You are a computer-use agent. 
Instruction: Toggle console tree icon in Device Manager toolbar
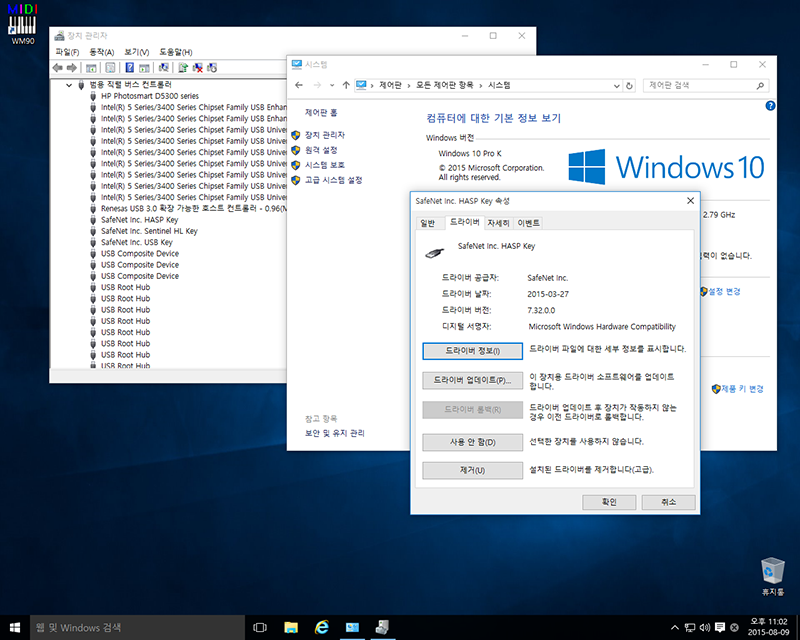(91, 68)
